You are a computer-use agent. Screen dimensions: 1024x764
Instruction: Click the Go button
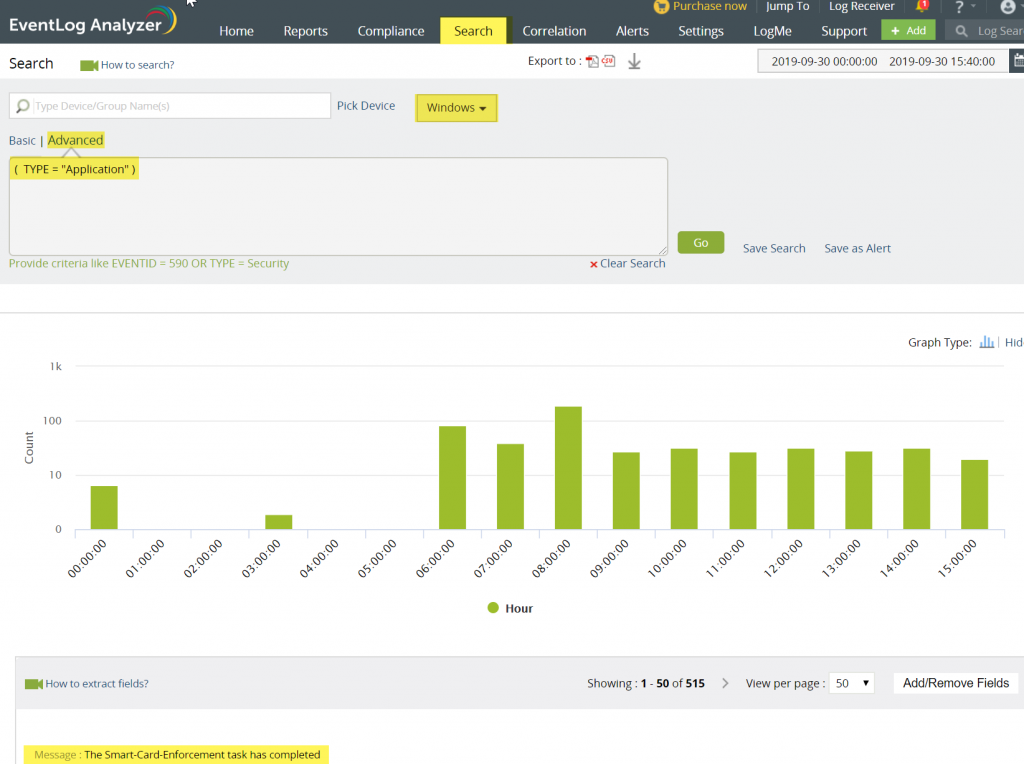click(701, 242)
